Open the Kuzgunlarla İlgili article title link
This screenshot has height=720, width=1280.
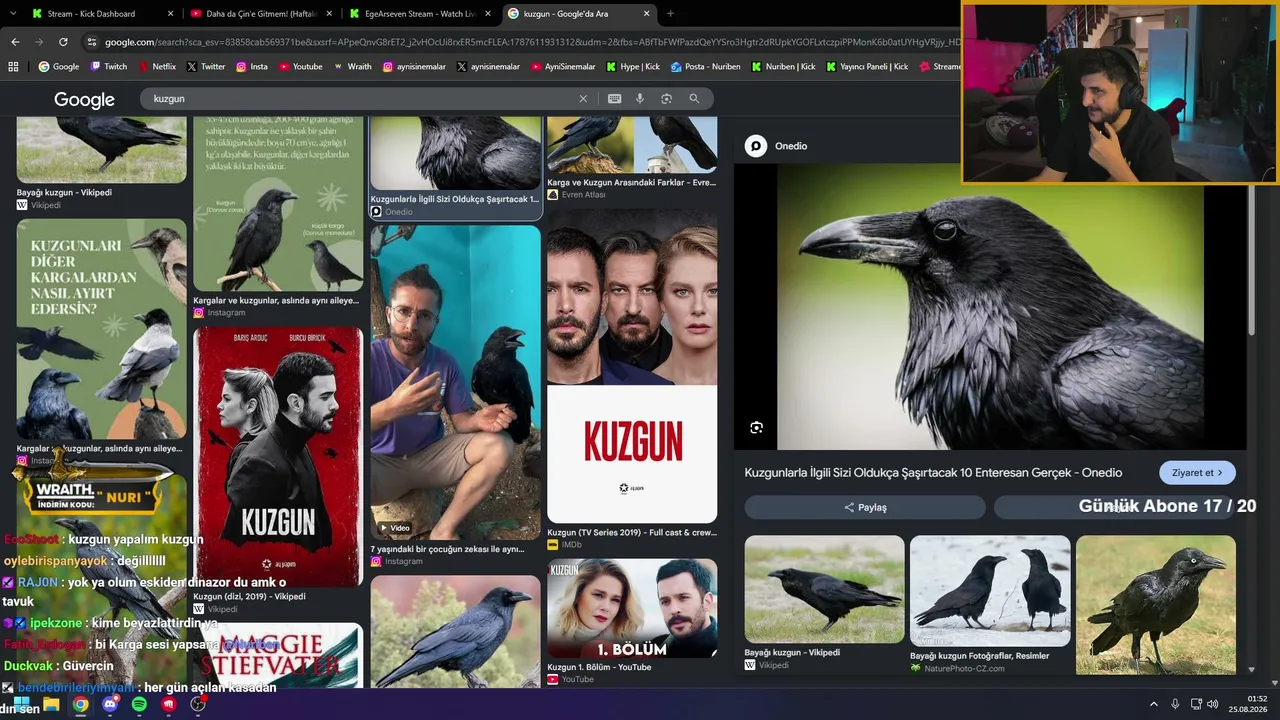pos(933,473)
